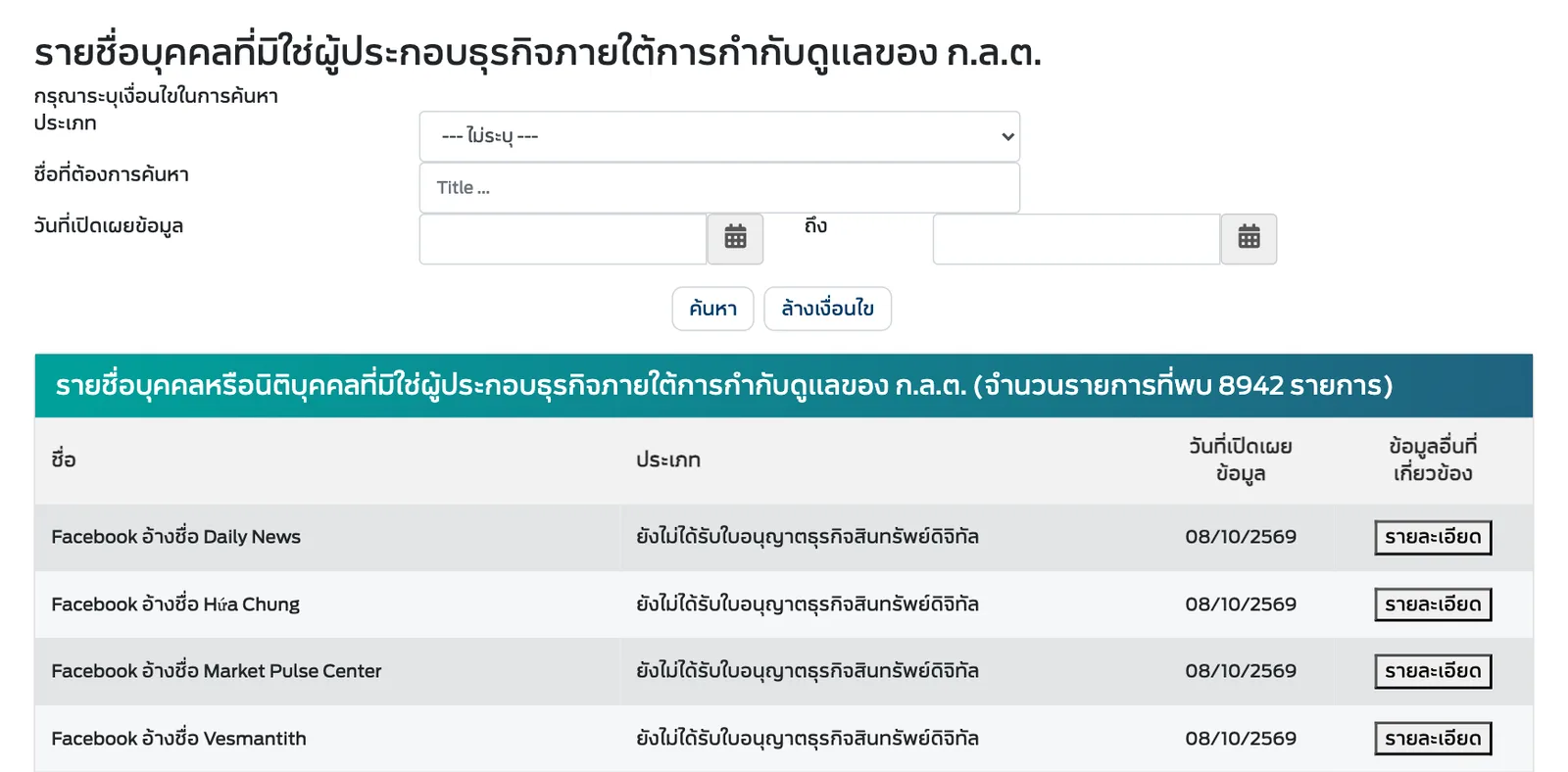Click the Title search input field
Viewport: 1568px width, 772px height.
click(x=719, y=187)
